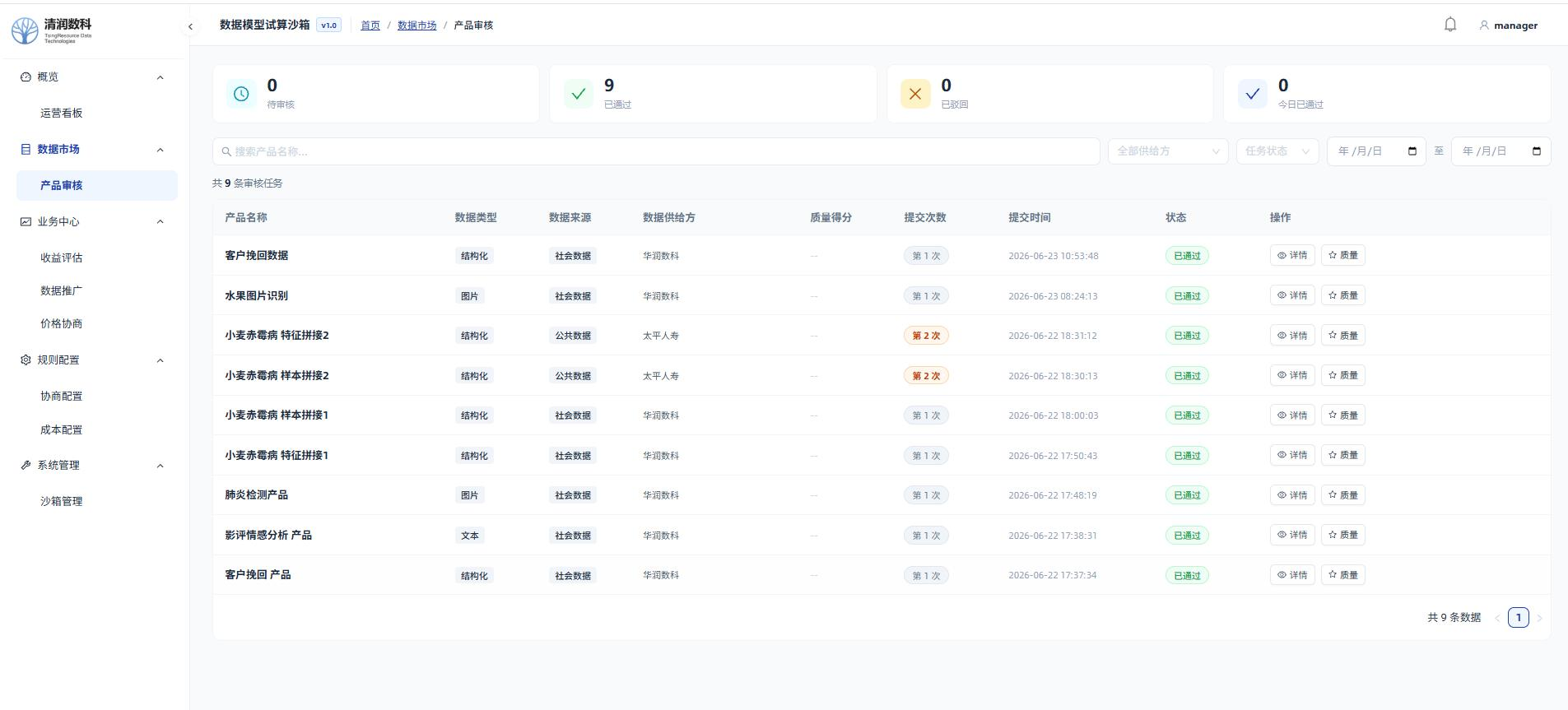View 详情 for 小麦赤霉病 样本拼接2

[1292, 375]
